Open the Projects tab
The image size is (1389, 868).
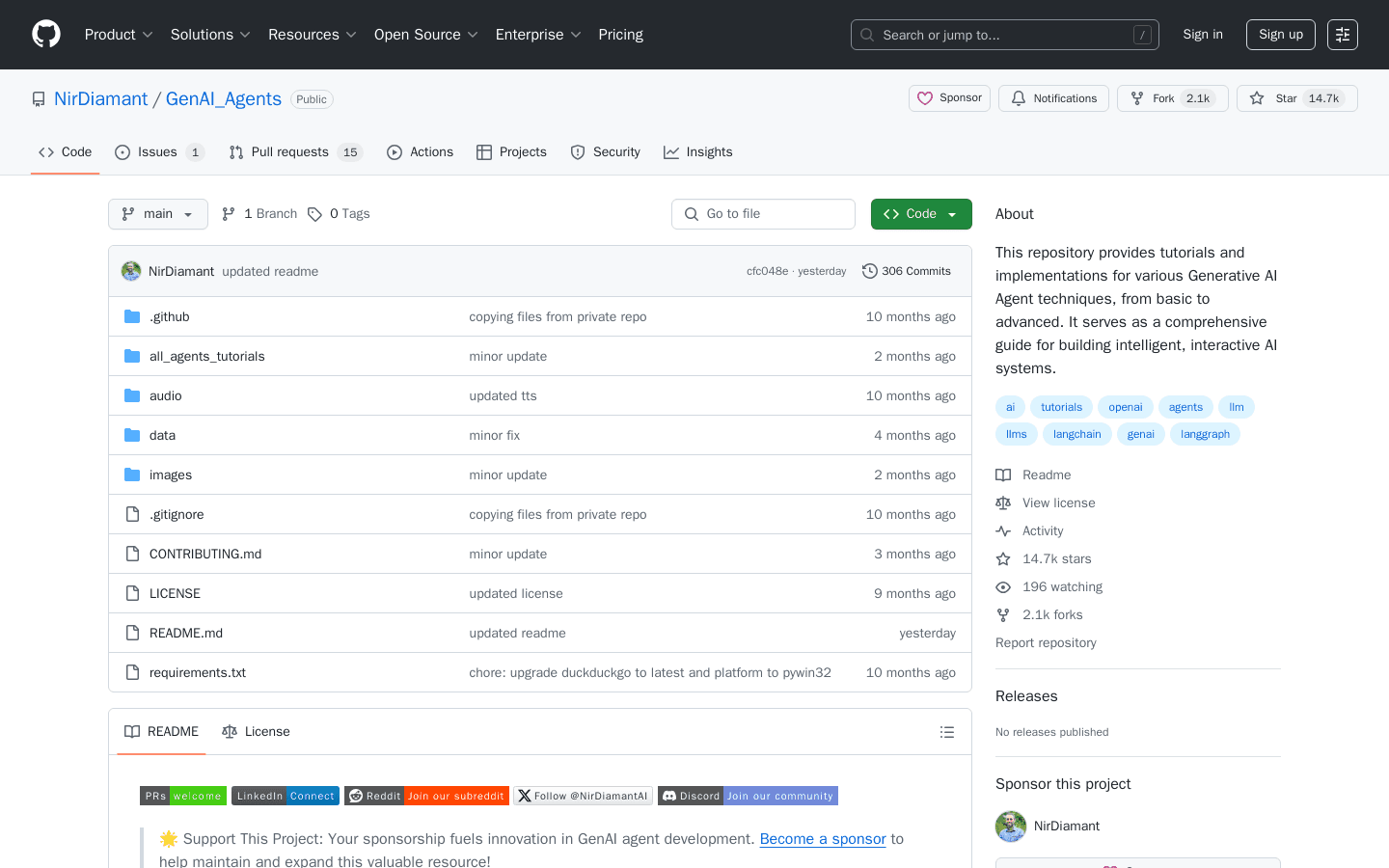[x=511, y=152]
